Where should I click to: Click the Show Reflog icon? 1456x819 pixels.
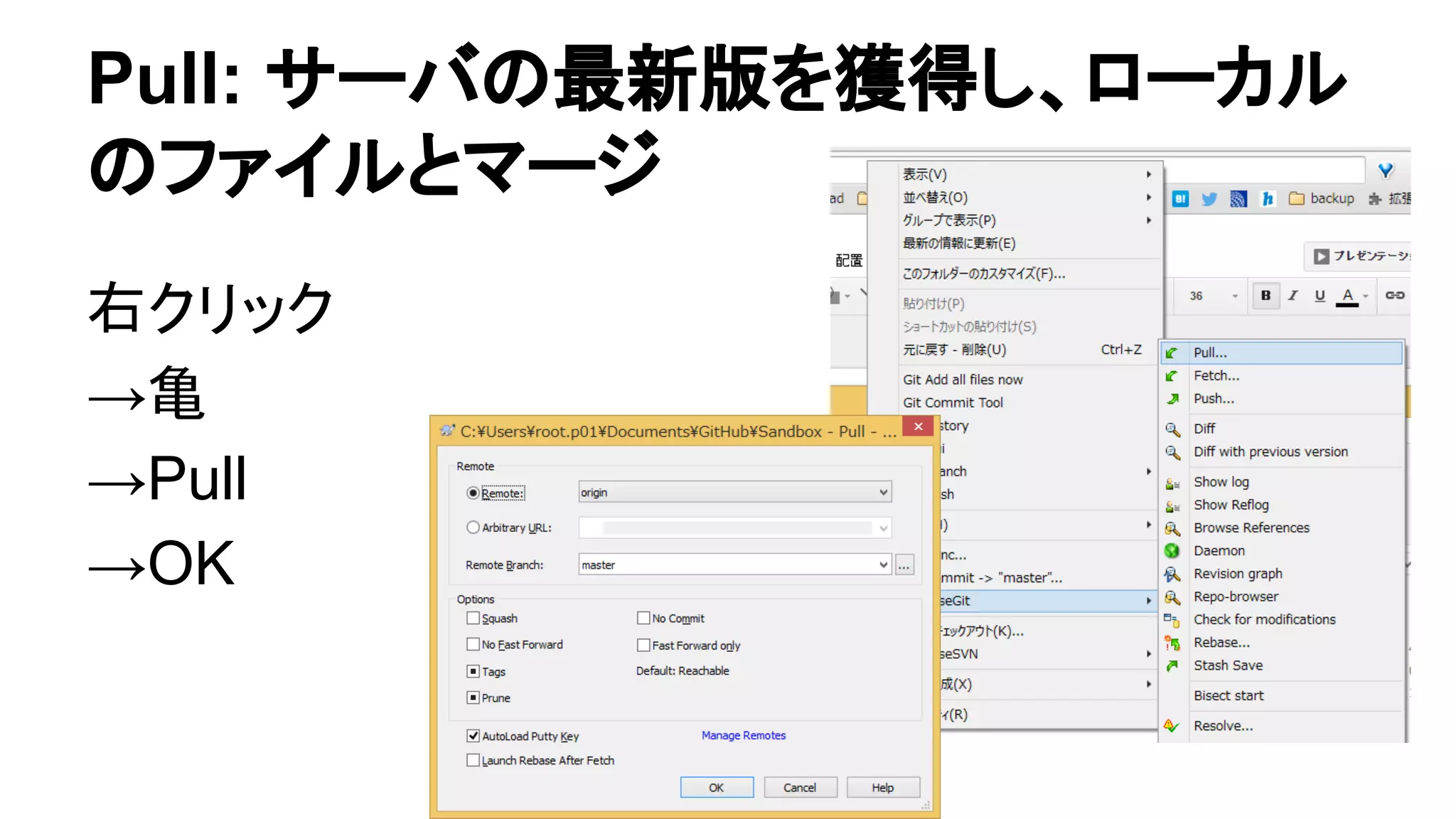(x=1172, y=505)
